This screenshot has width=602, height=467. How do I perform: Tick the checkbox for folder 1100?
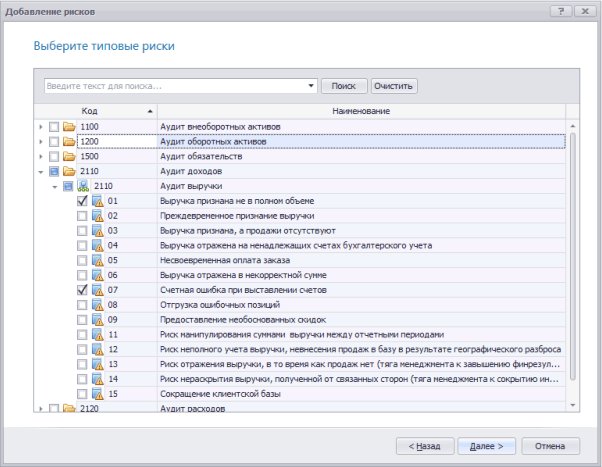tap(54, 127)
